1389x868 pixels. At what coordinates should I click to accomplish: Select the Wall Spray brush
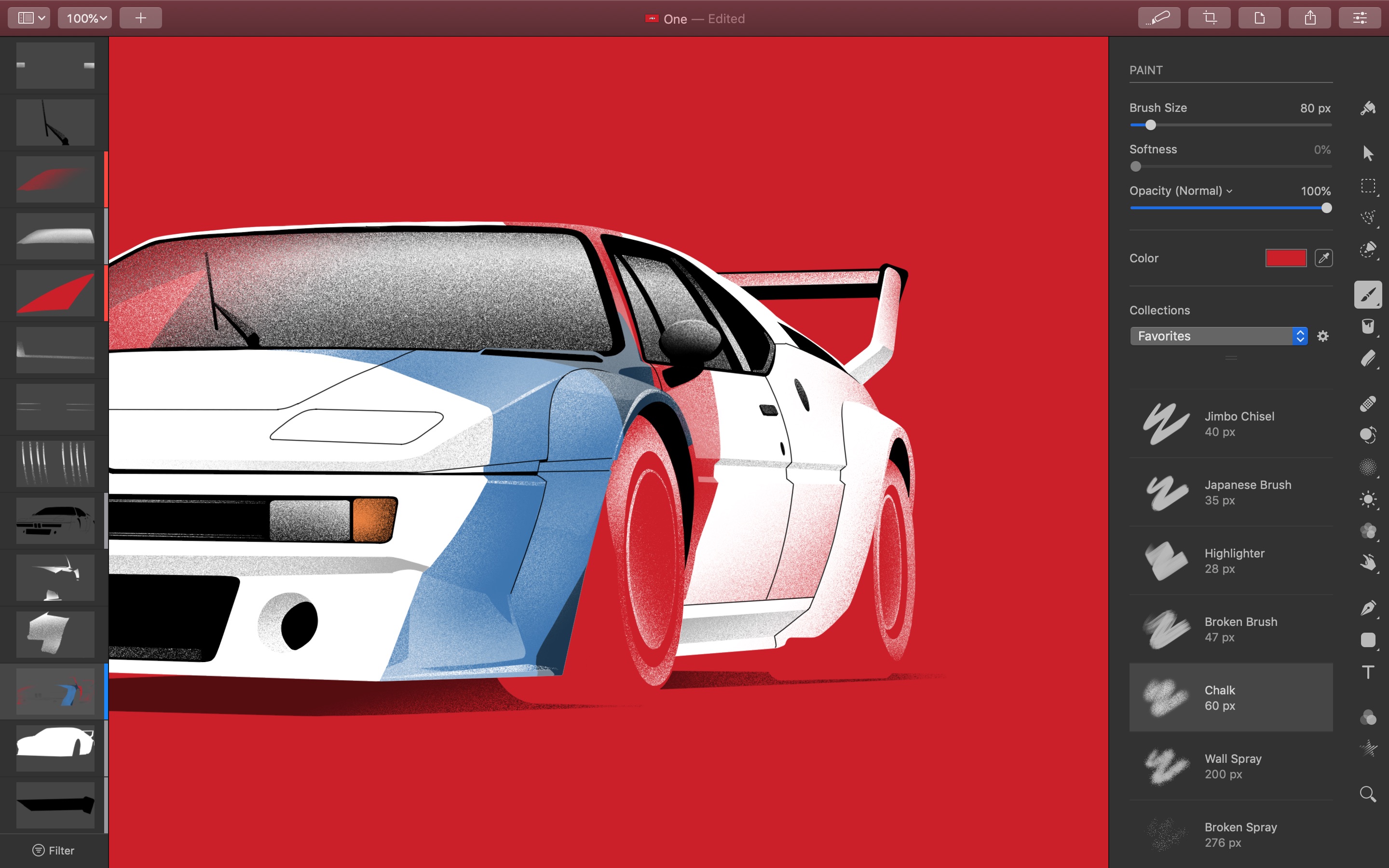tap(1231, 766)
